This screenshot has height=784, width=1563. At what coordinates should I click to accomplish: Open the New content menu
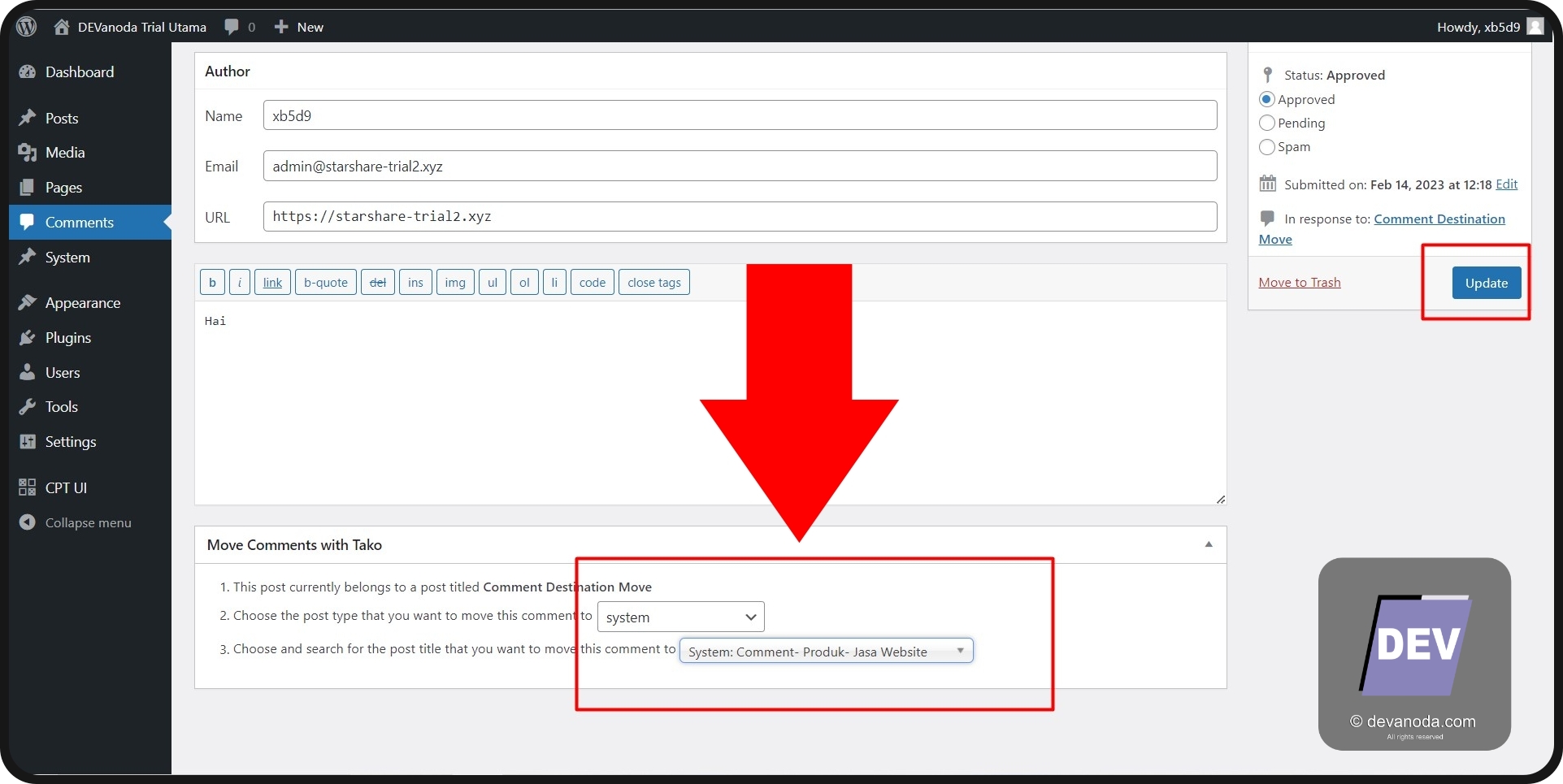click(x=299, y=27)
